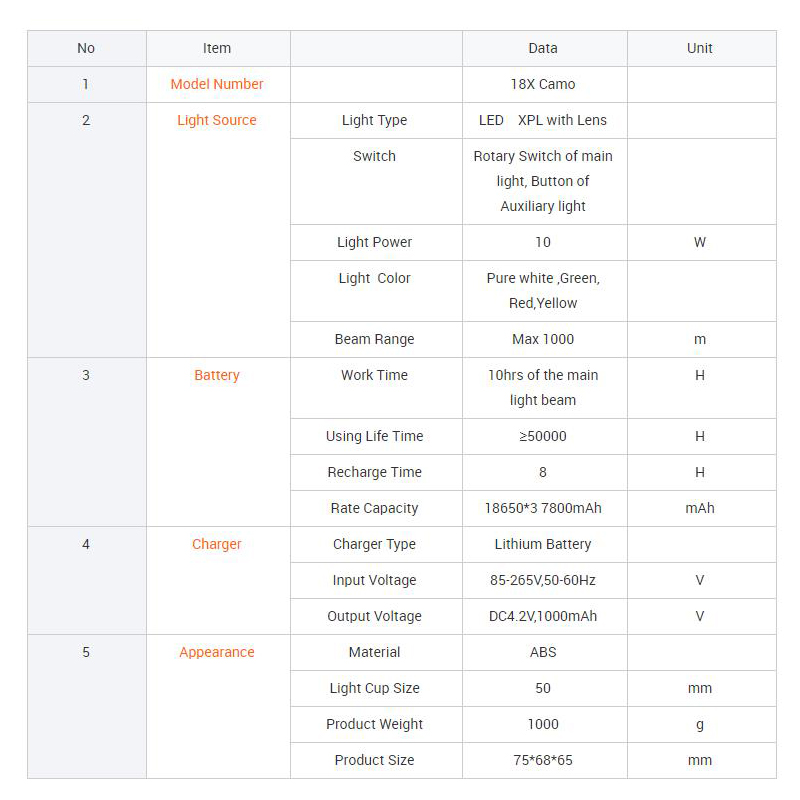Select the DC4.2V,1000mAh output voltage cell
Viewport: 800px width, 800px height.
[543, 616]
